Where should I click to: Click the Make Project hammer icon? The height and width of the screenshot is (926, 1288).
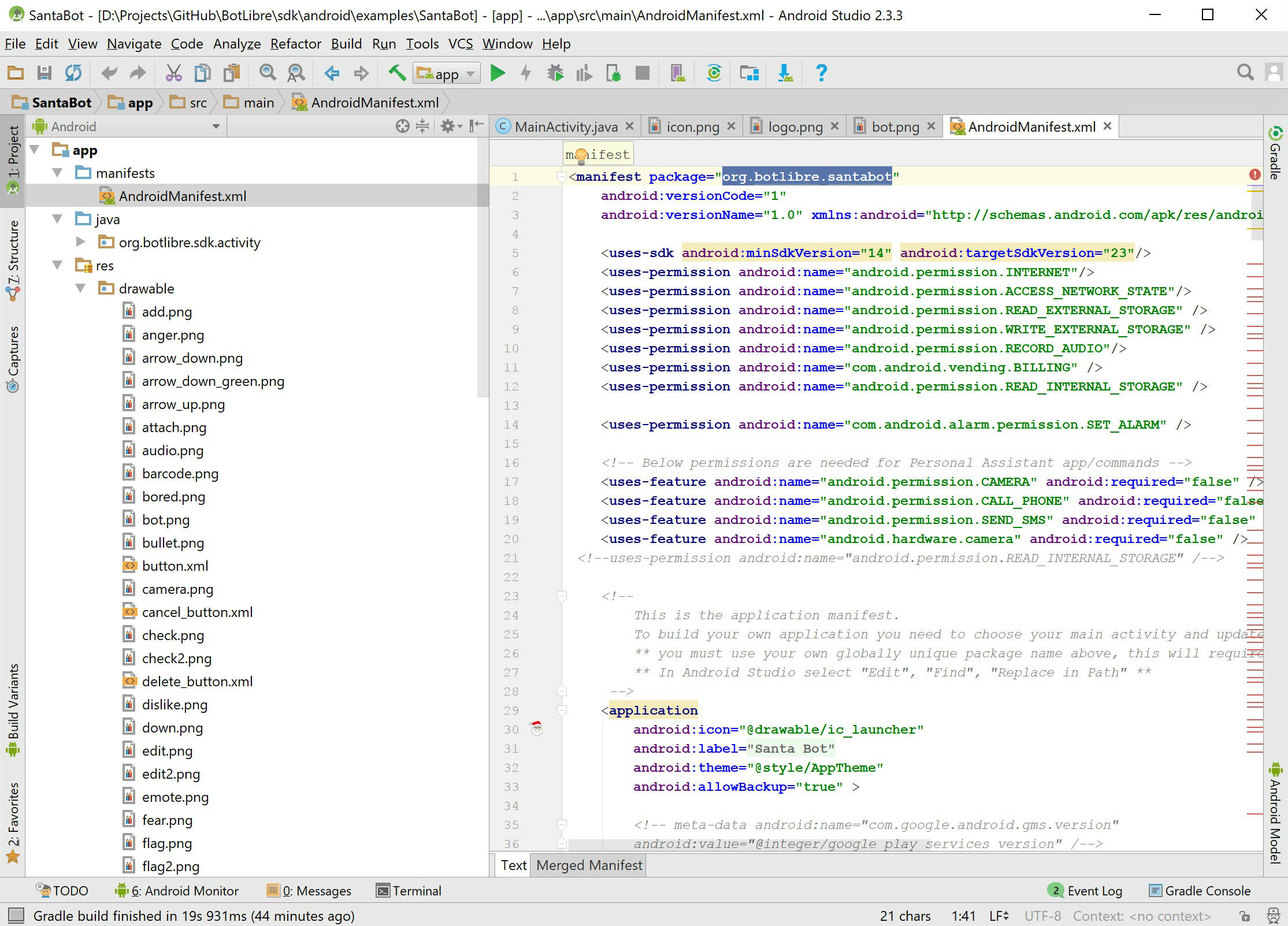[397, 73]
